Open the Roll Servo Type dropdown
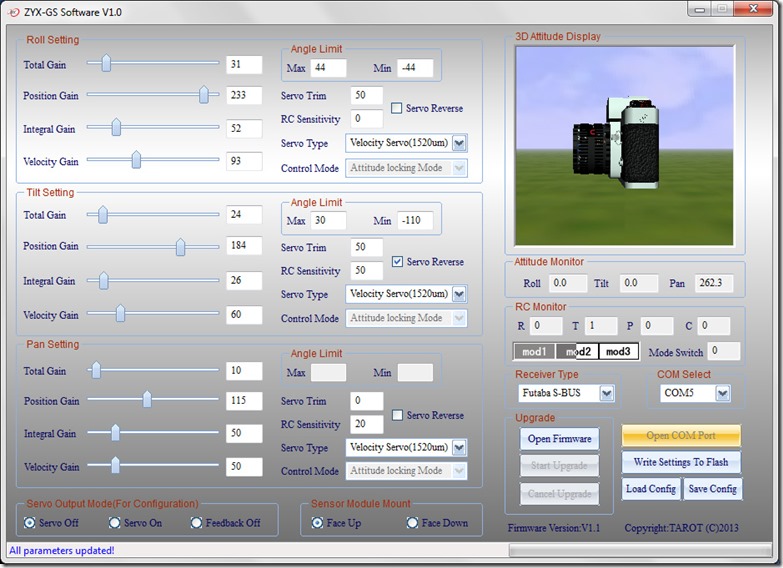Image resolution: width=783 pixels, height=568 pixels. coord(458,143)
